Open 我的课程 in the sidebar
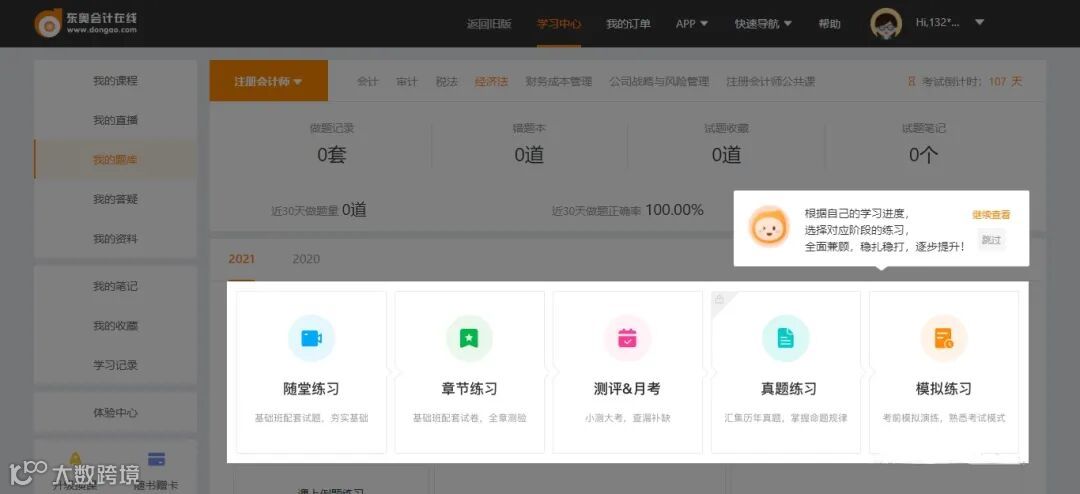 click(x=115, y=81)
